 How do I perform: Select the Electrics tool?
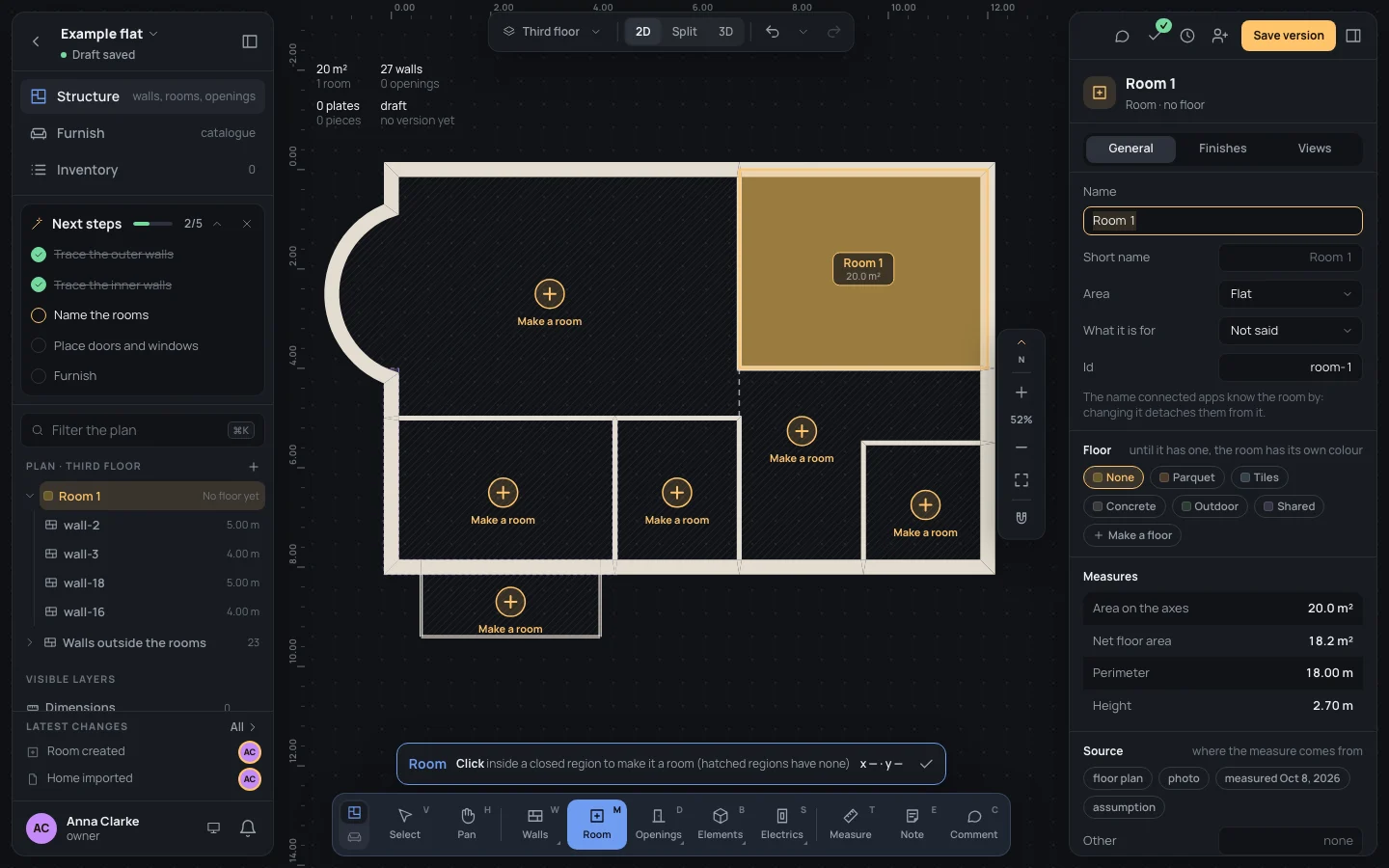(x=782, y=825)
